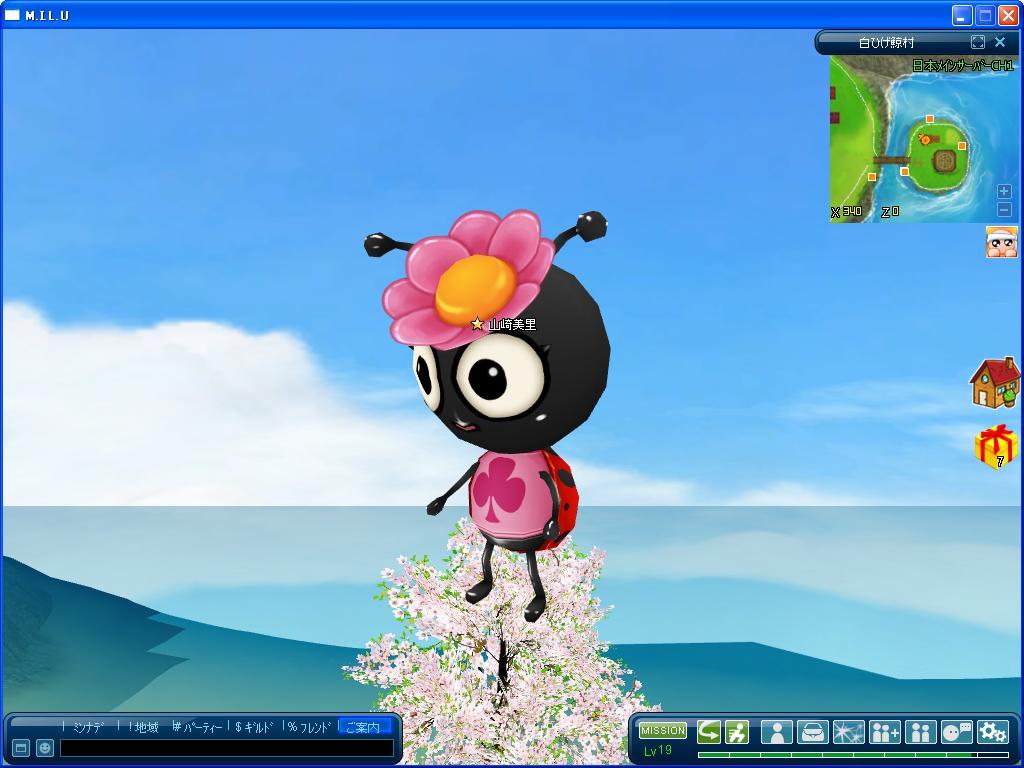Open the sparkle skills icon
This screenshot has height=768, width=1024.
coord(848,732)
